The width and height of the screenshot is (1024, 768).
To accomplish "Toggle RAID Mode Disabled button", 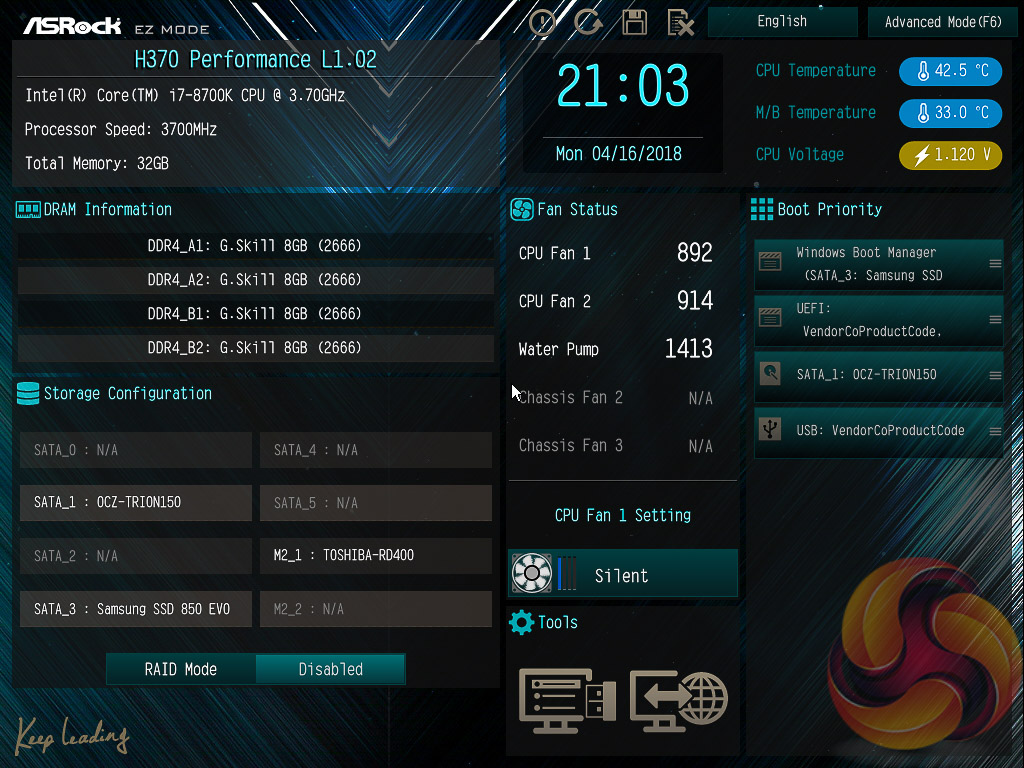I will click(x=330, y=669).
